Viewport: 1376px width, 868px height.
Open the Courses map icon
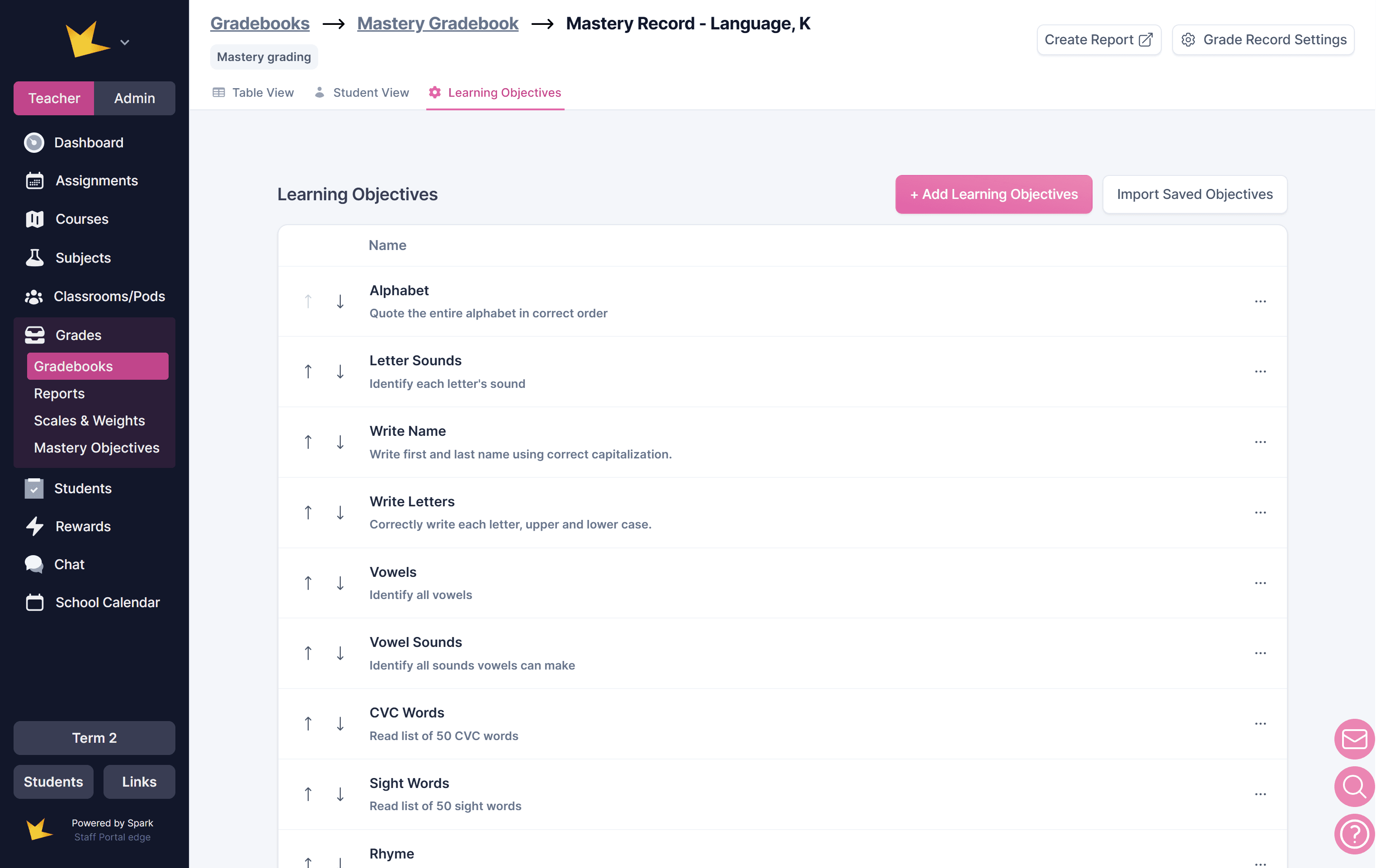34,219
